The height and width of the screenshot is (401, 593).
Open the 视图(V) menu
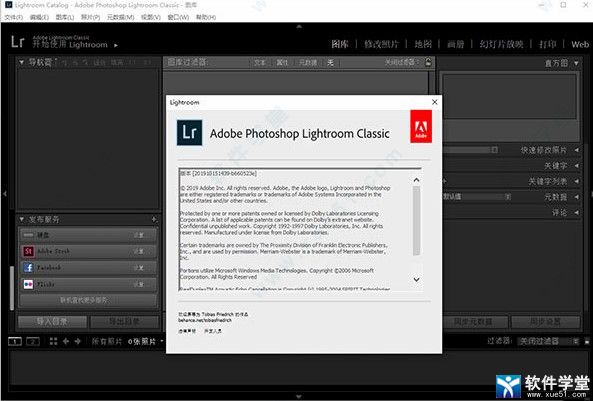click(x=151, y=17)
